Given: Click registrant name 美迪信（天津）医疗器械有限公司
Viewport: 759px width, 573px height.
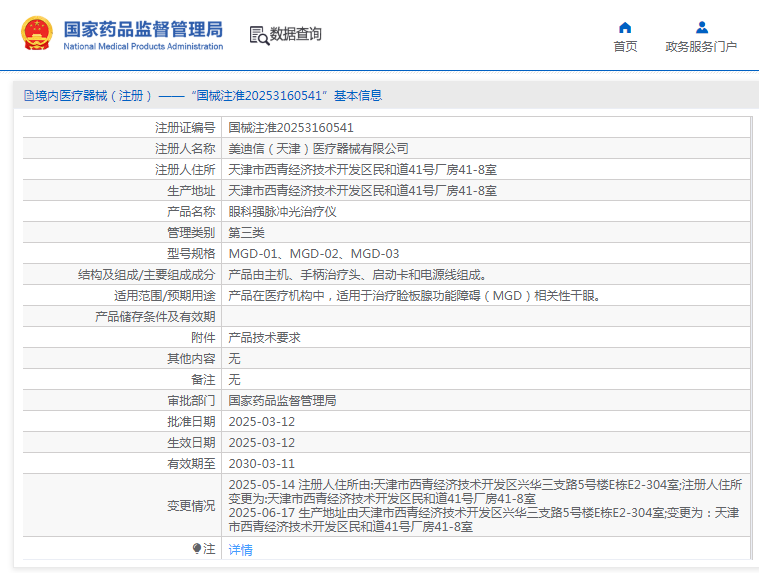Looking at the screenshot, I should pos(319,149).
